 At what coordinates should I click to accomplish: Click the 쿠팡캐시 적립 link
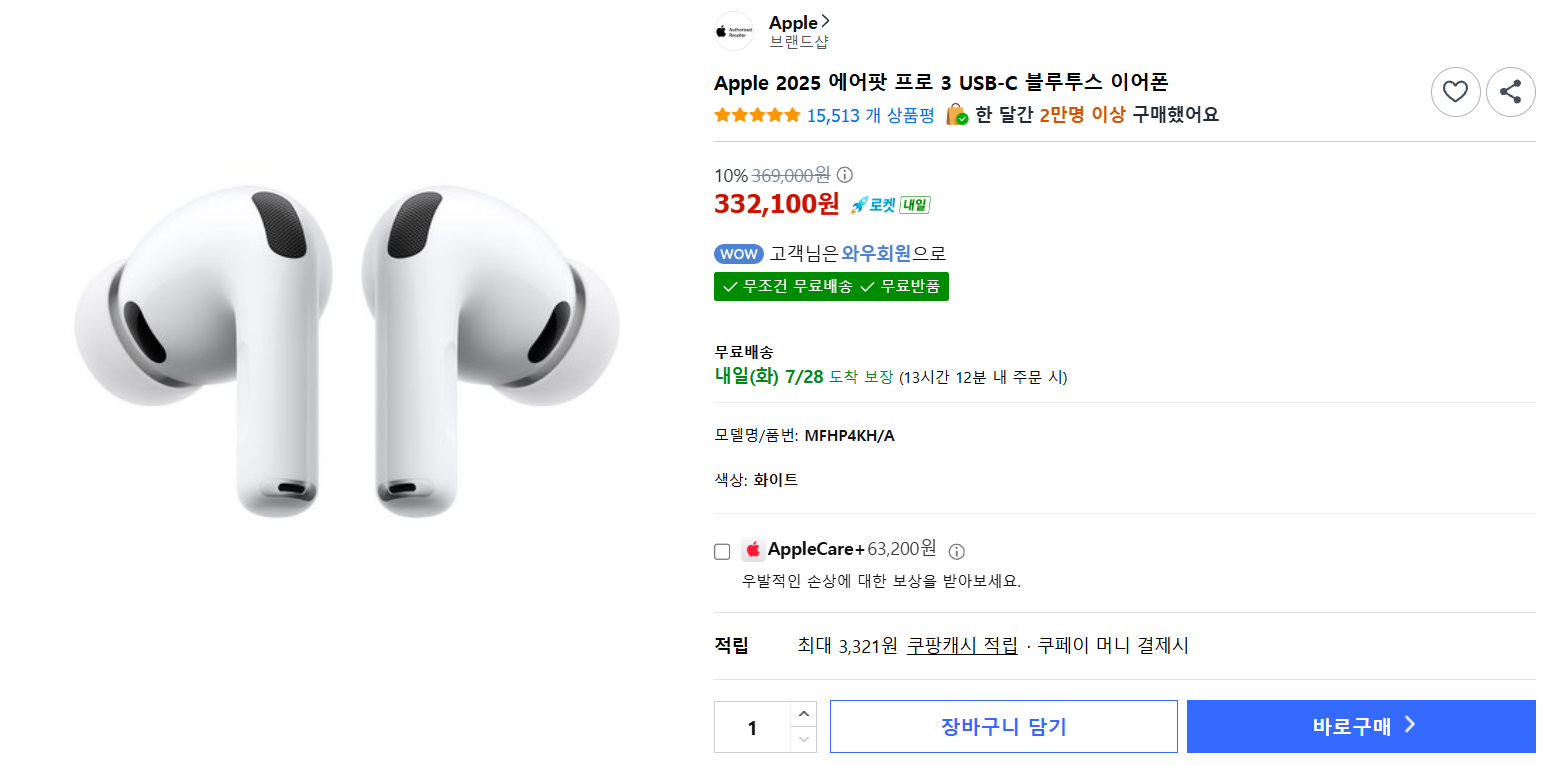(x=962, y=646)
